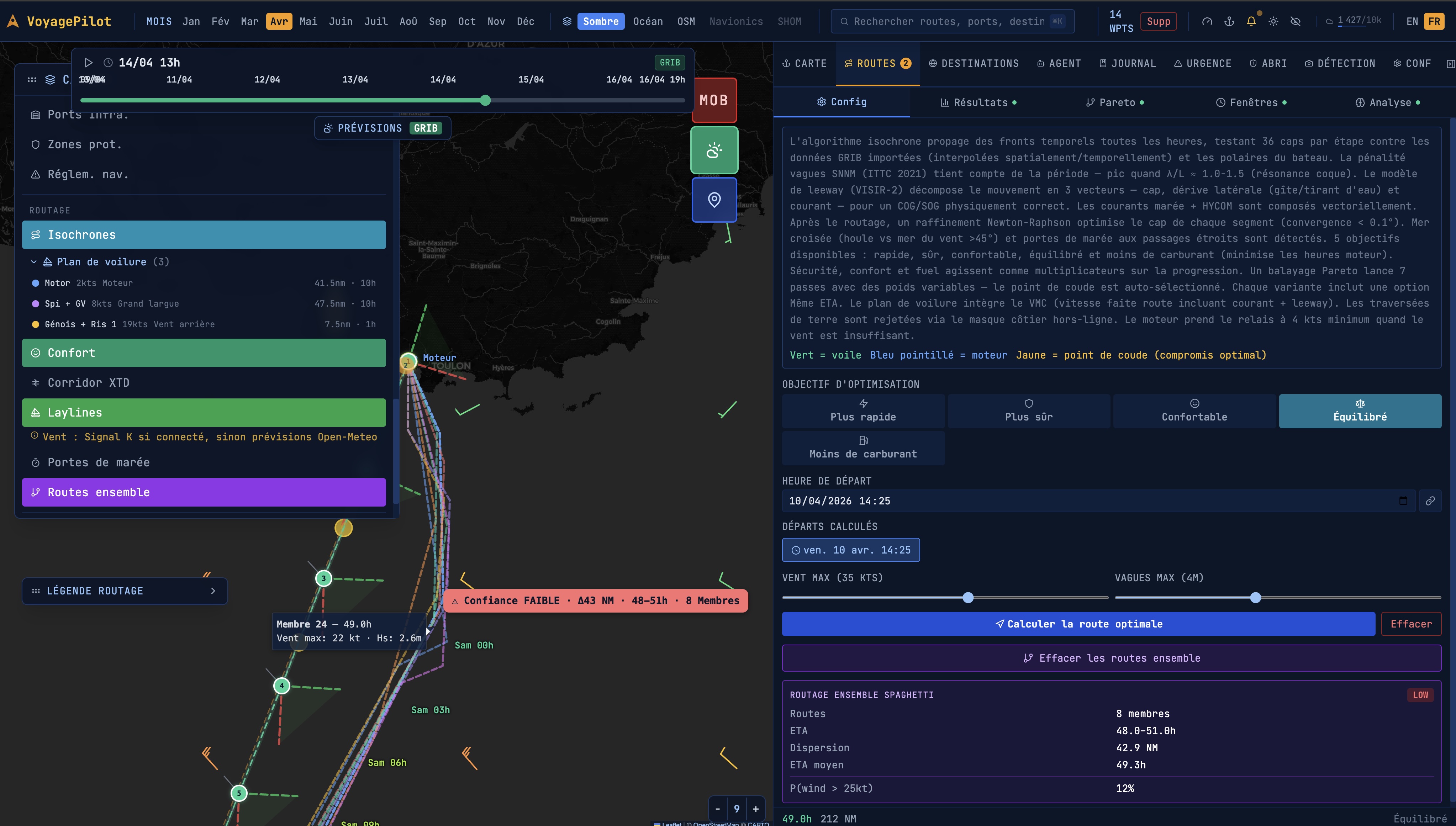Grab the layers panel drag handle
1456x826 pixels.
pyautogui.click(x=32, y=79)
